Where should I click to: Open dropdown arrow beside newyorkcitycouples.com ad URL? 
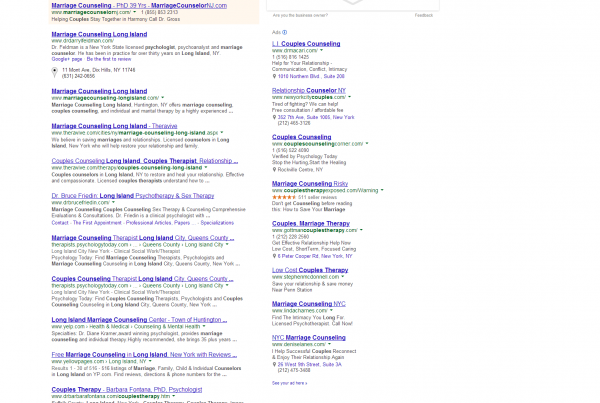click(x=349, y=97)
